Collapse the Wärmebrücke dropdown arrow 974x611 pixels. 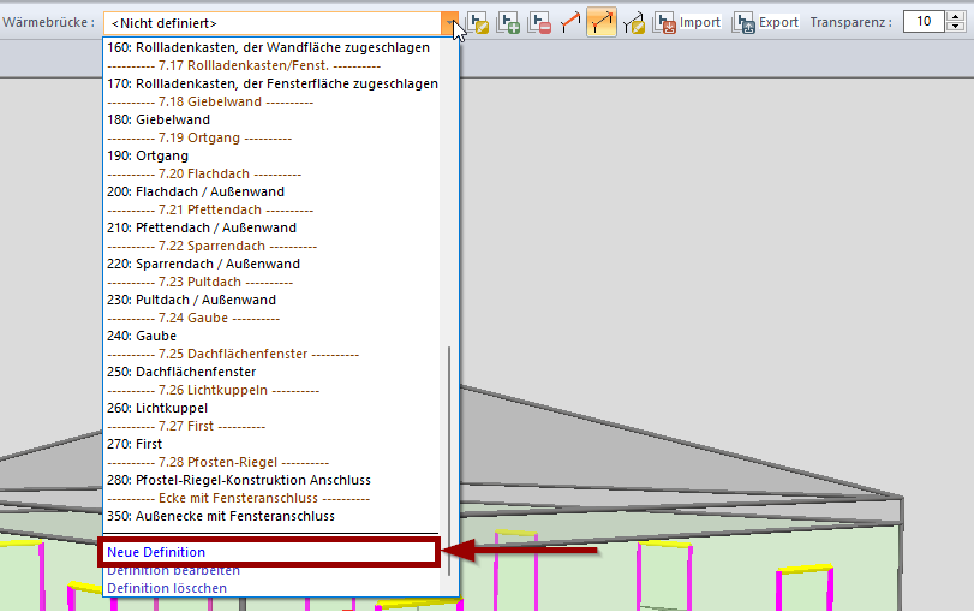click(452, 22)
